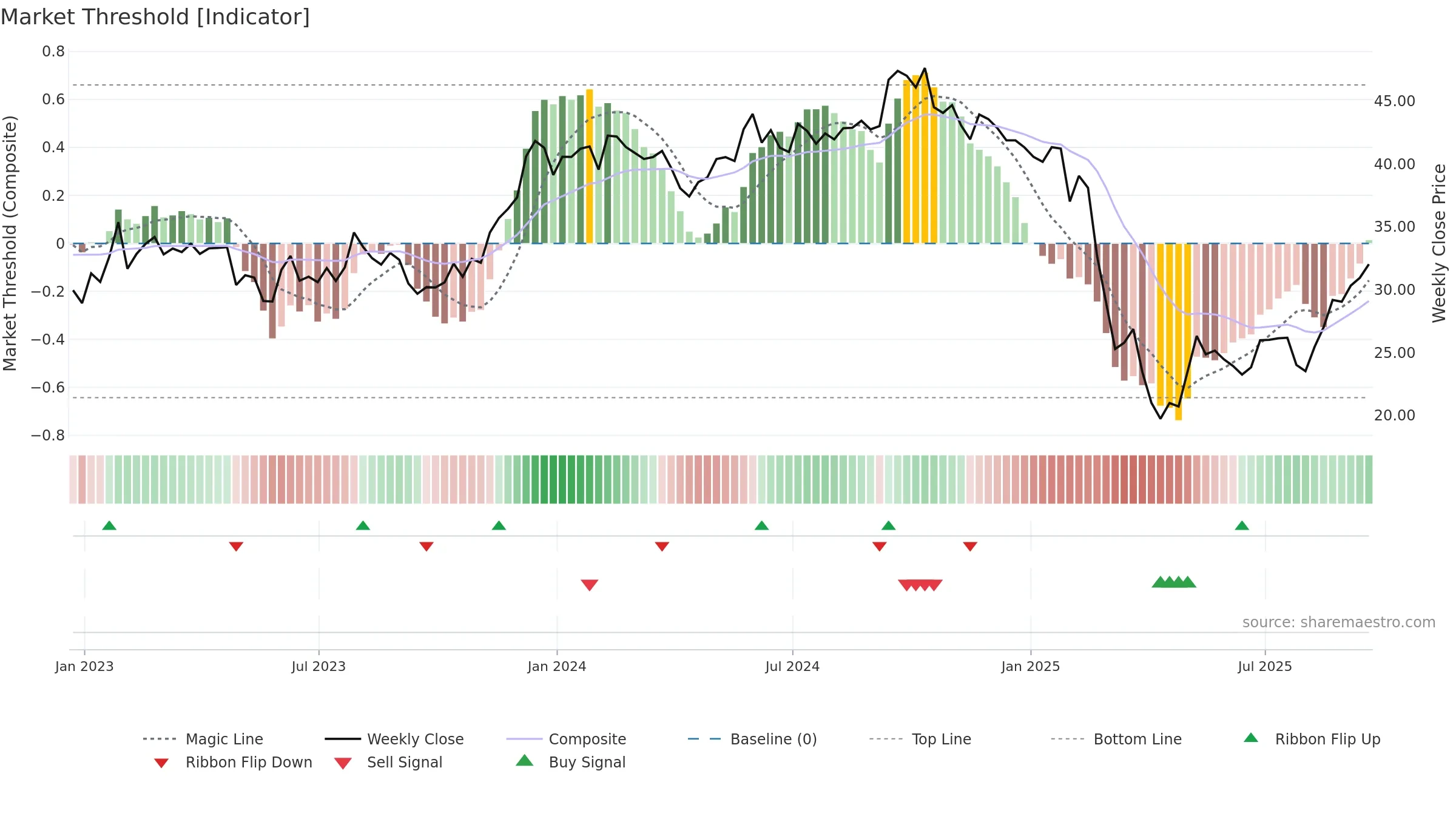
Task: Toggle the Bottom Line legend entry
Action: click(x=1116, y=739)
